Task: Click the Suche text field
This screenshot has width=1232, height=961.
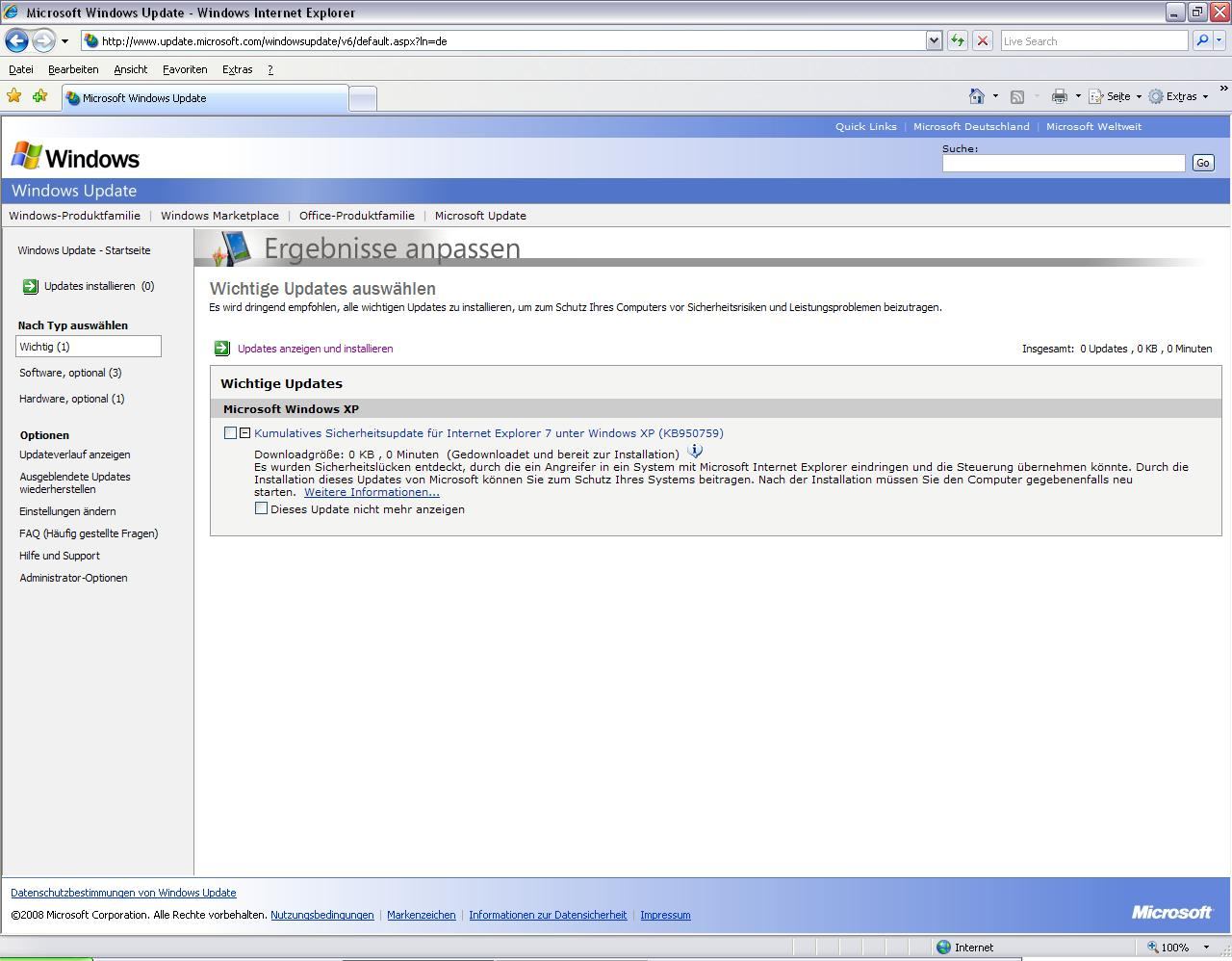Action: coord(1063,163)
